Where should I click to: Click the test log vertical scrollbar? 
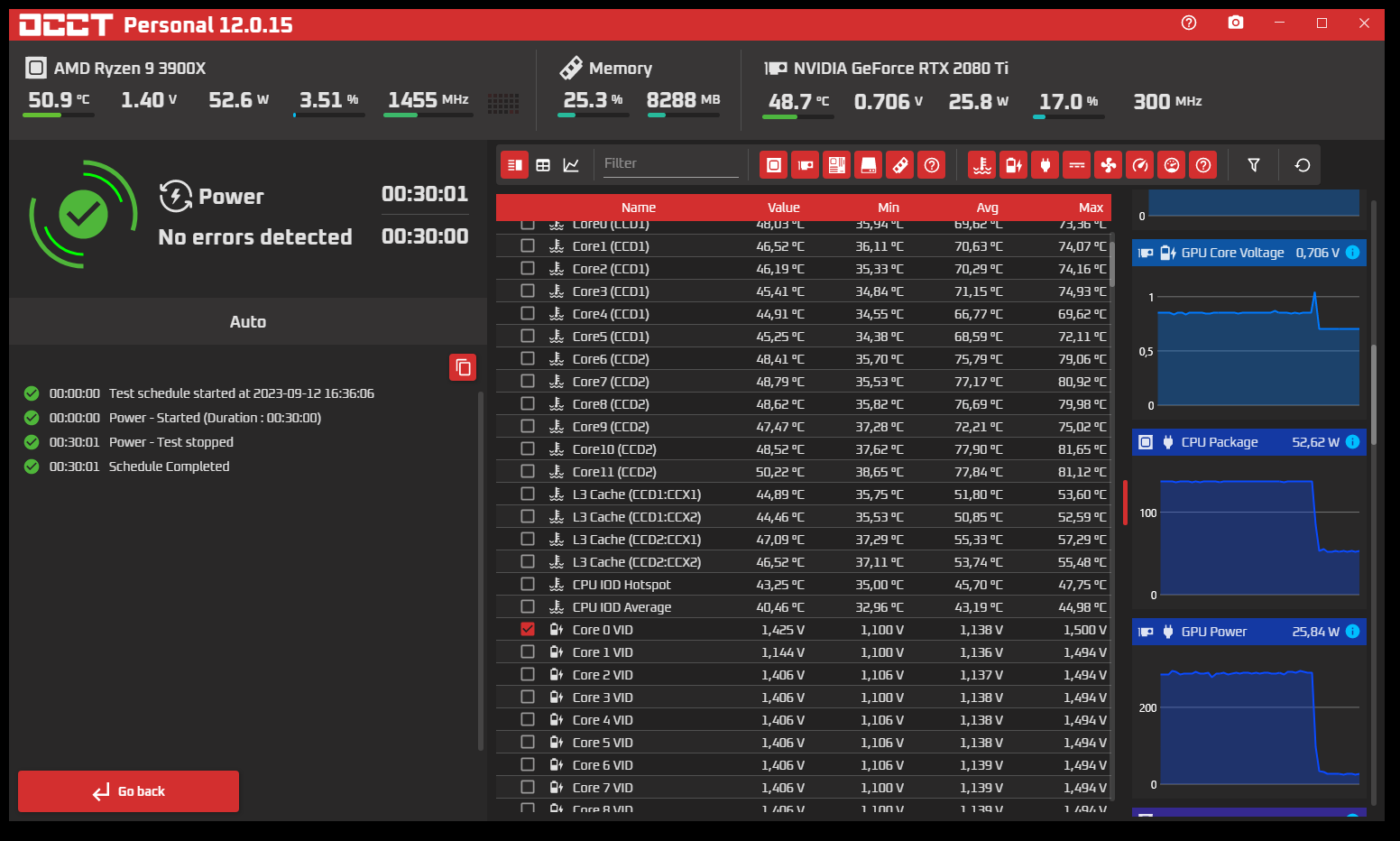(x=481, y=570)
